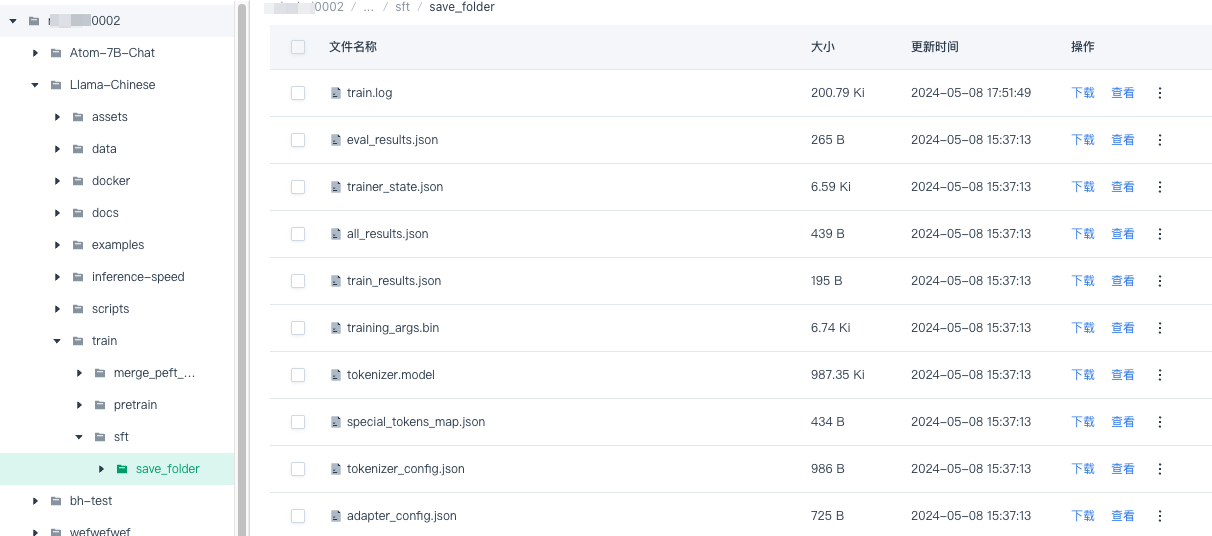Open kebab menu for tokenizer.model row
The height and width of the screenshot is (536, 1212).
(1160, 375)
